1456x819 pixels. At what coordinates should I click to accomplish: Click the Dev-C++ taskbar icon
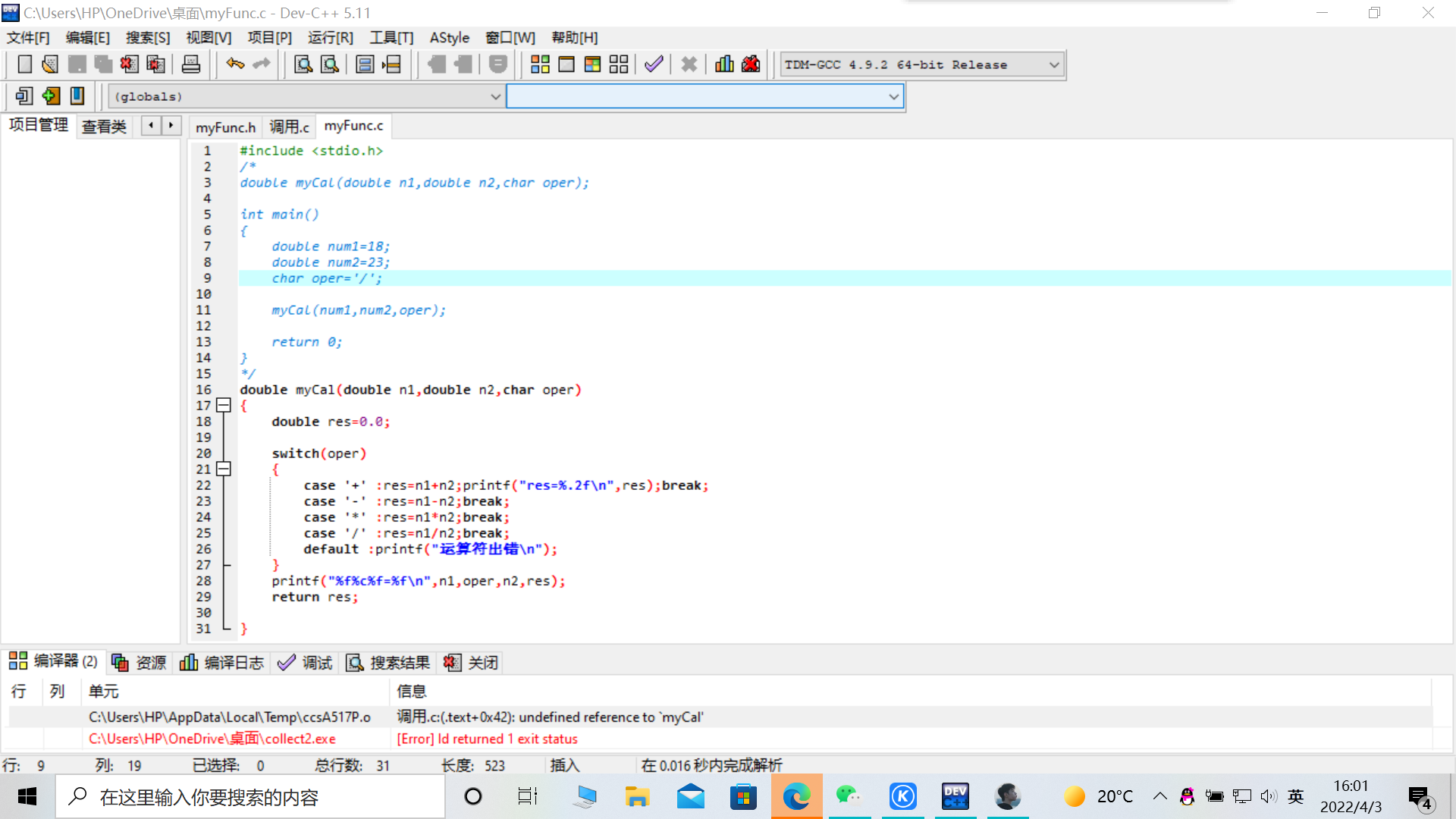pyautogui.click(x=955, y=797)
